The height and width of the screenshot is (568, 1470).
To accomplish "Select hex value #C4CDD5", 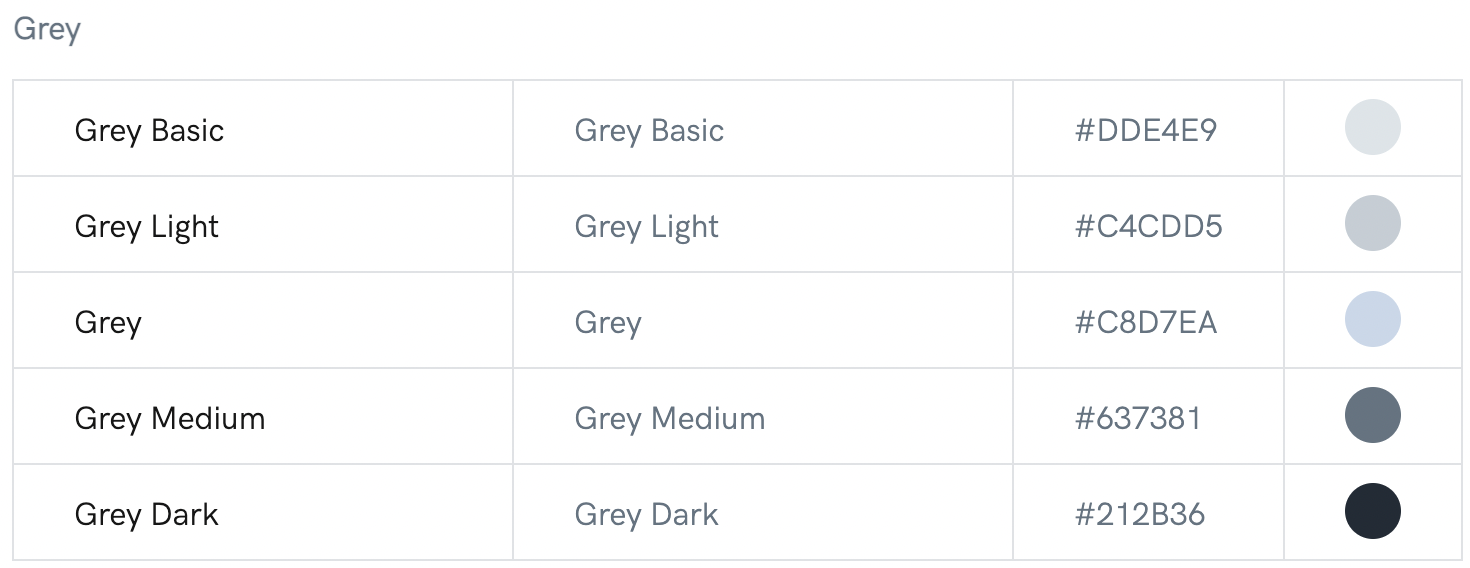I will pos(1148,226).
